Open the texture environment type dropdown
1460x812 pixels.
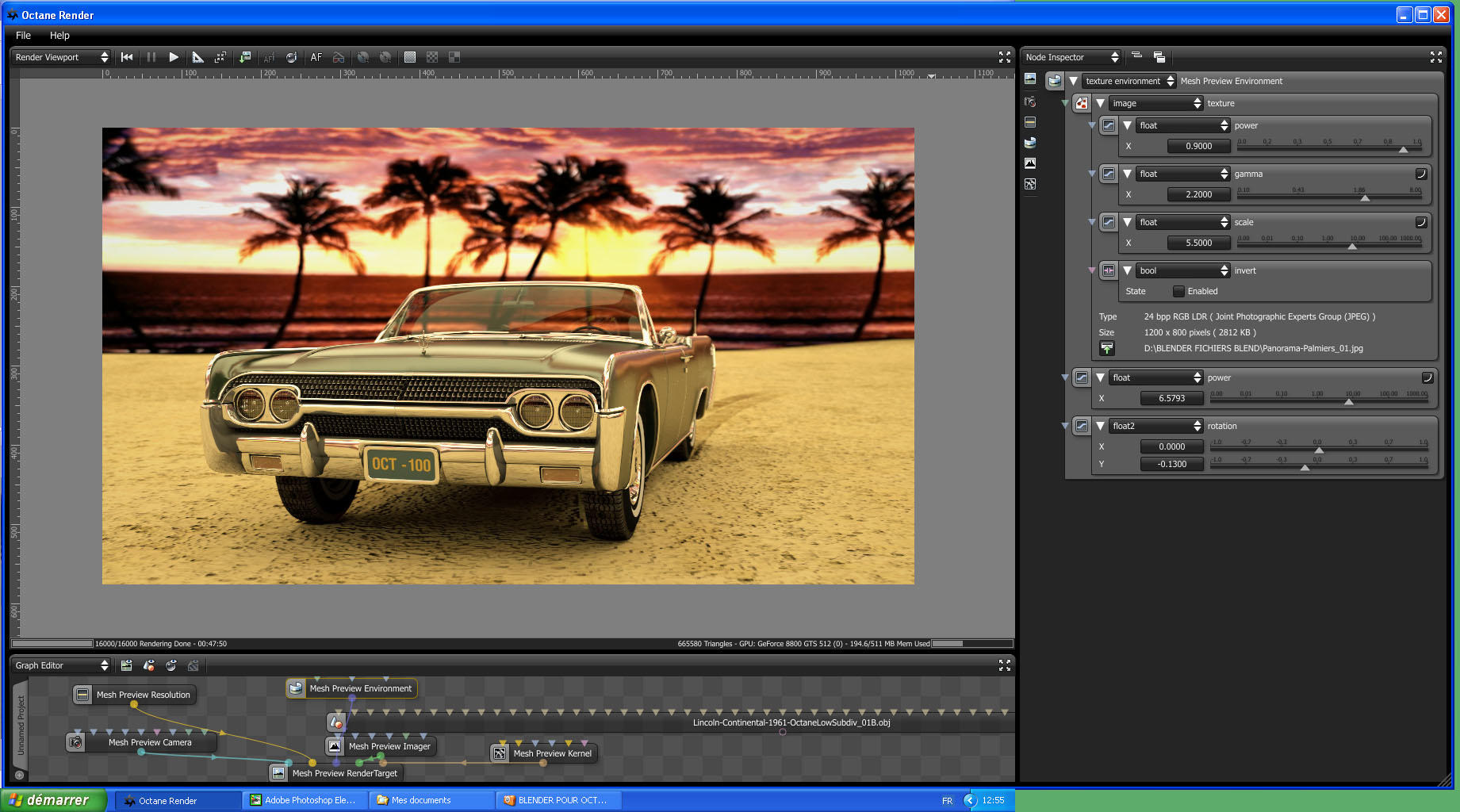(x=1129, y=81)
